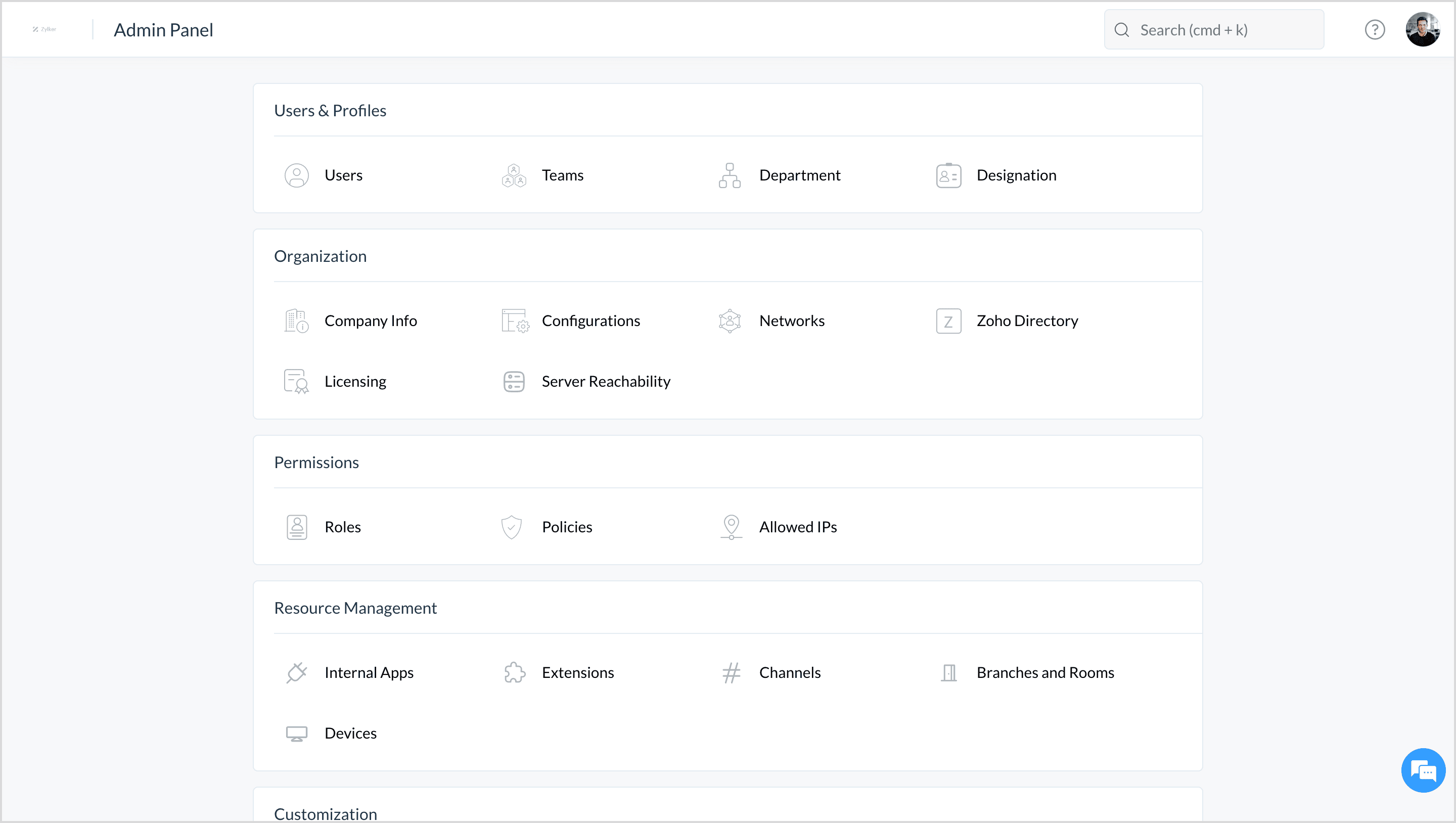1456x823 pixels.
Task: Select the Designation ID card icon
Action: pos(948,175)
